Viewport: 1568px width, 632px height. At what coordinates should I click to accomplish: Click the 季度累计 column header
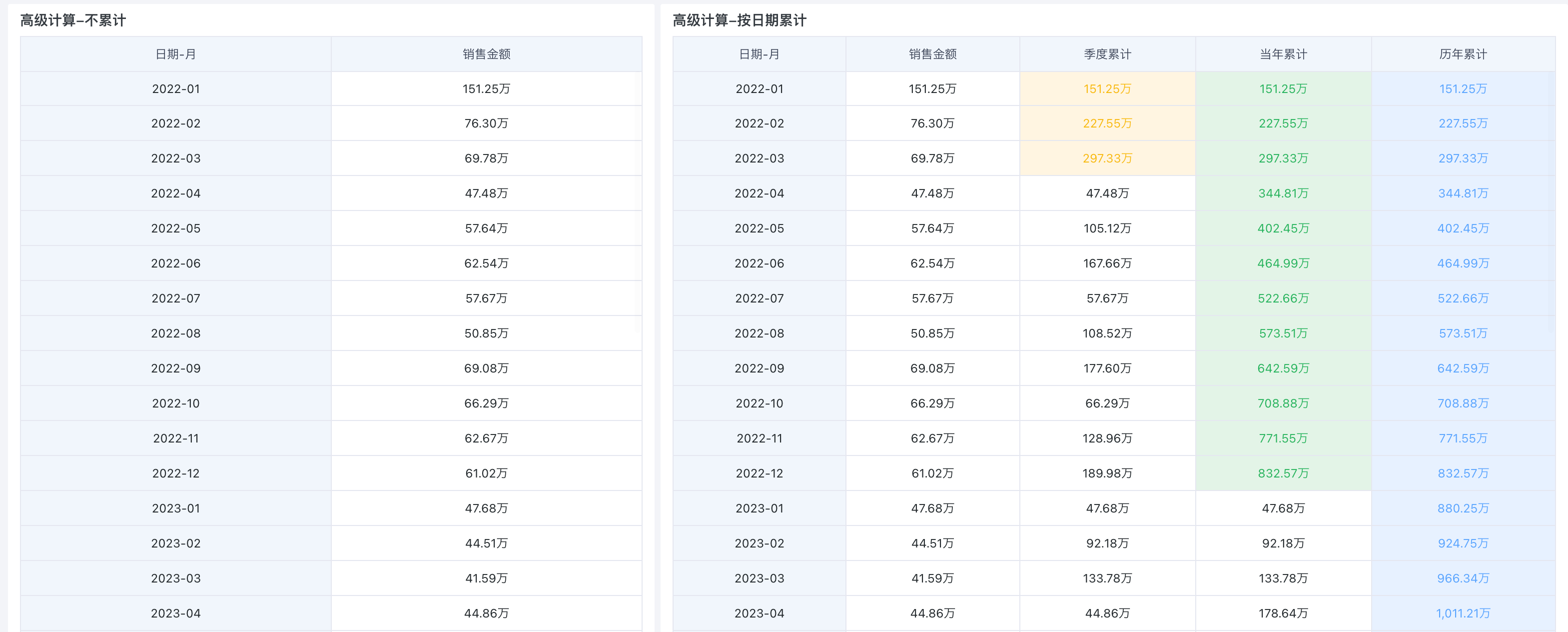tap(1107, 54)
